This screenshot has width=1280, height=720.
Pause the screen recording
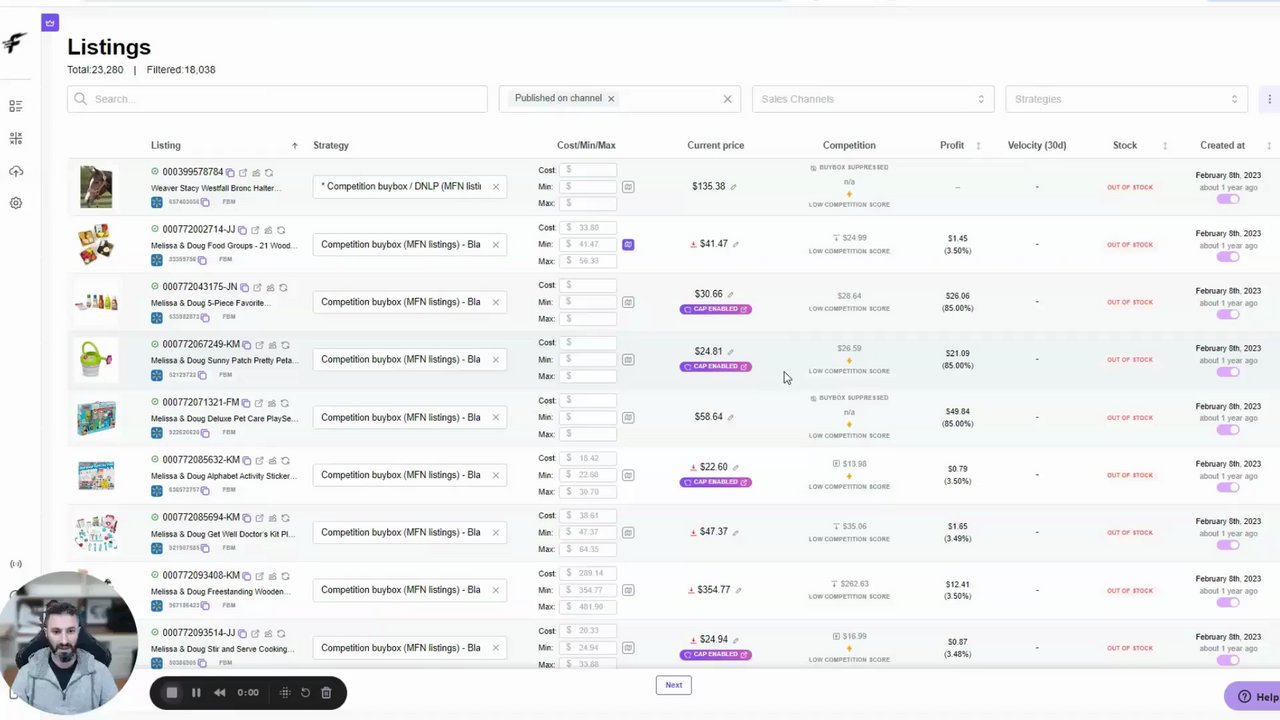[x=196, y=693]
